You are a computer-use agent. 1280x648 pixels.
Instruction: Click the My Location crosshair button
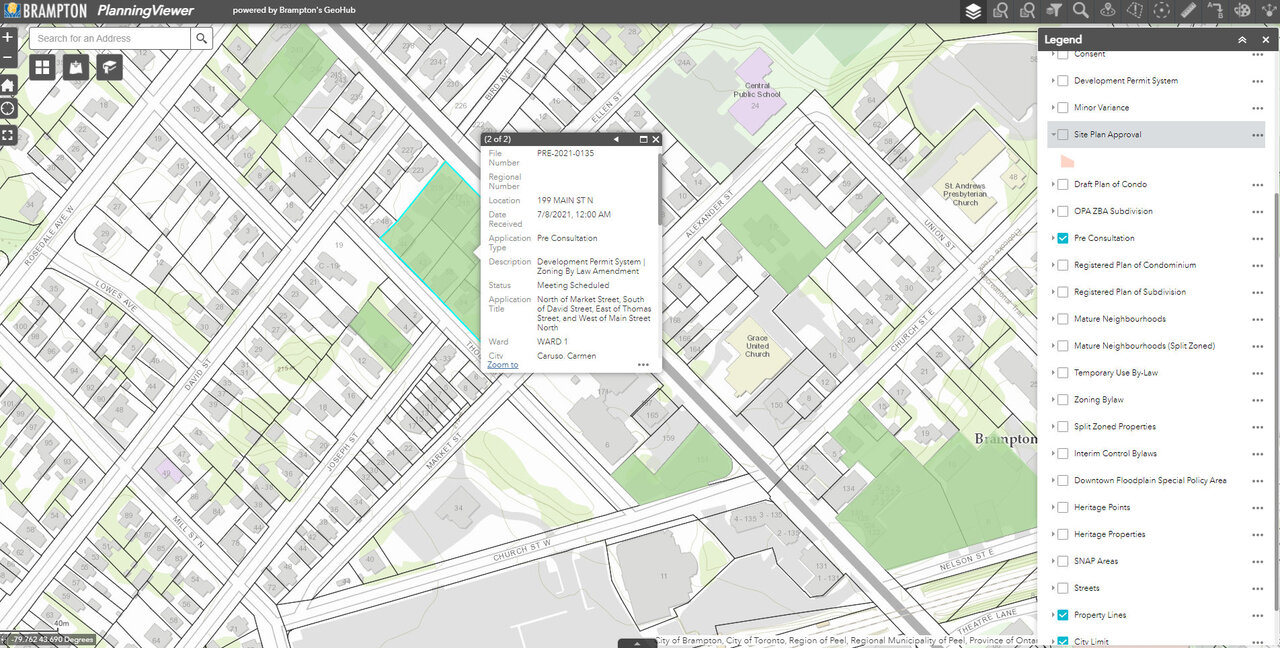click(8, 108)
